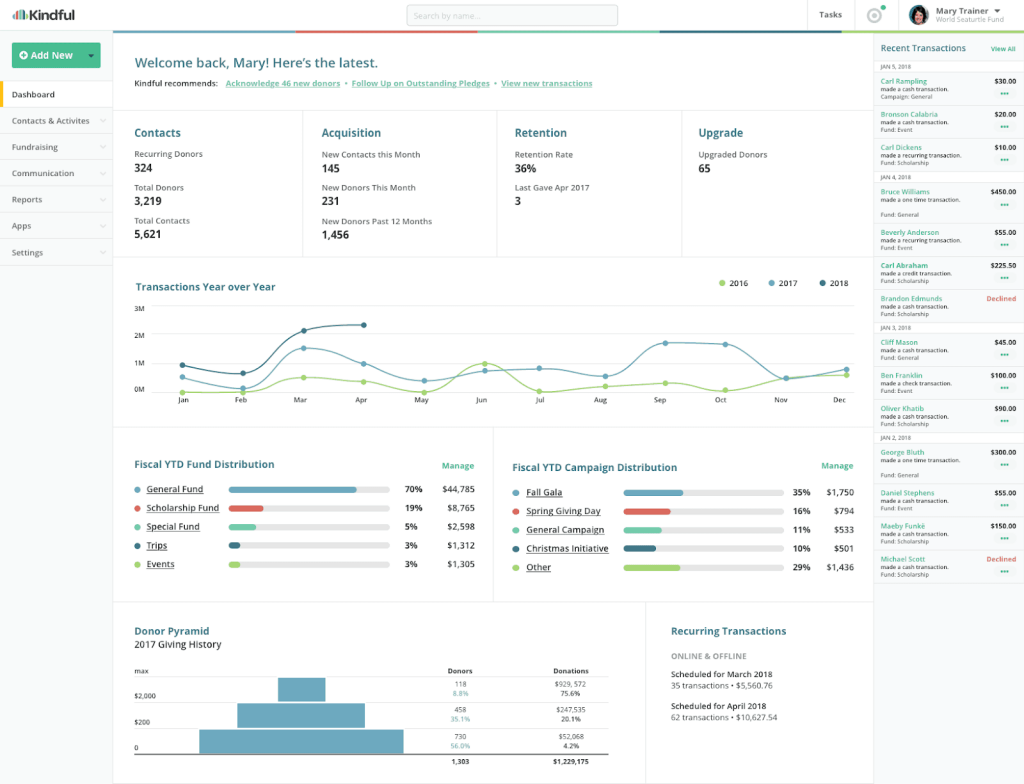Click Manage for Fiscal YTD Fund Distribution
The width and height of the screenshot is (1024, 784).
tap(458, 466)
